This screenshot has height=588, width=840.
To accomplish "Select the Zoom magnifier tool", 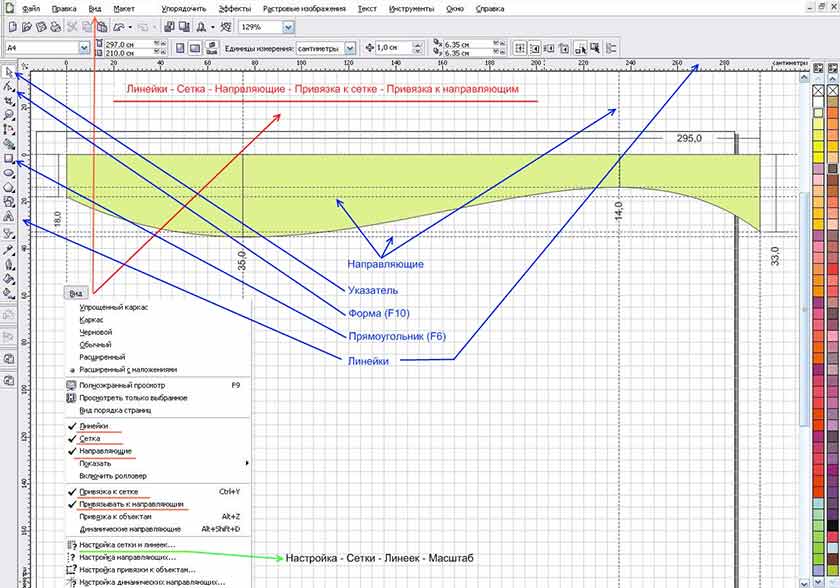I will coord(9,115).
